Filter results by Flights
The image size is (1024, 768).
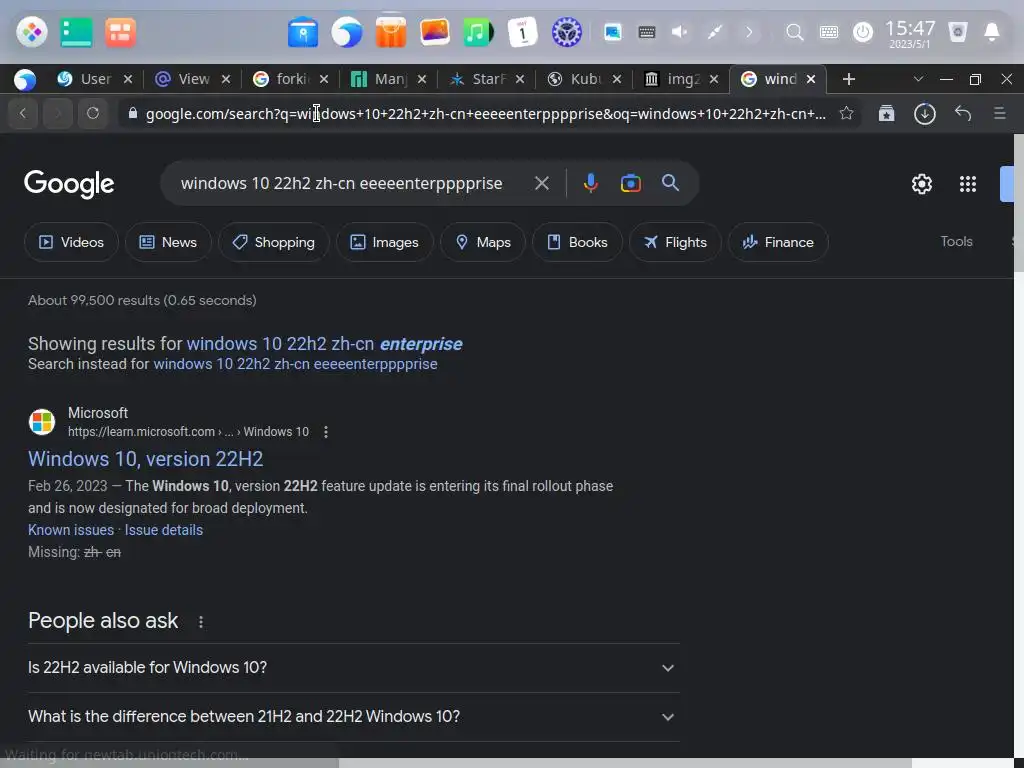coord(675,242)
